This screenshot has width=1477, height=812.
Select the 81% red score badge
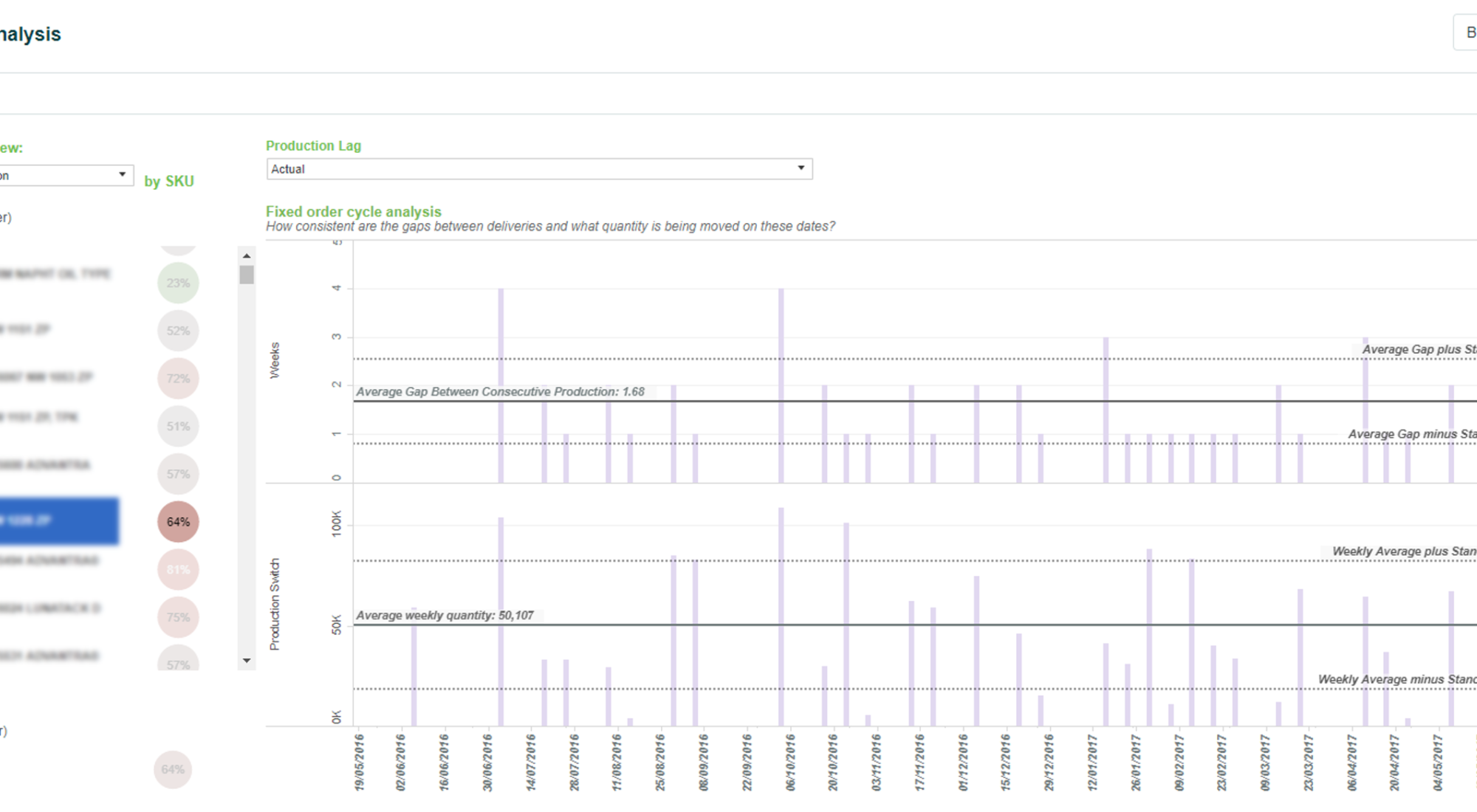pos(178,569)
